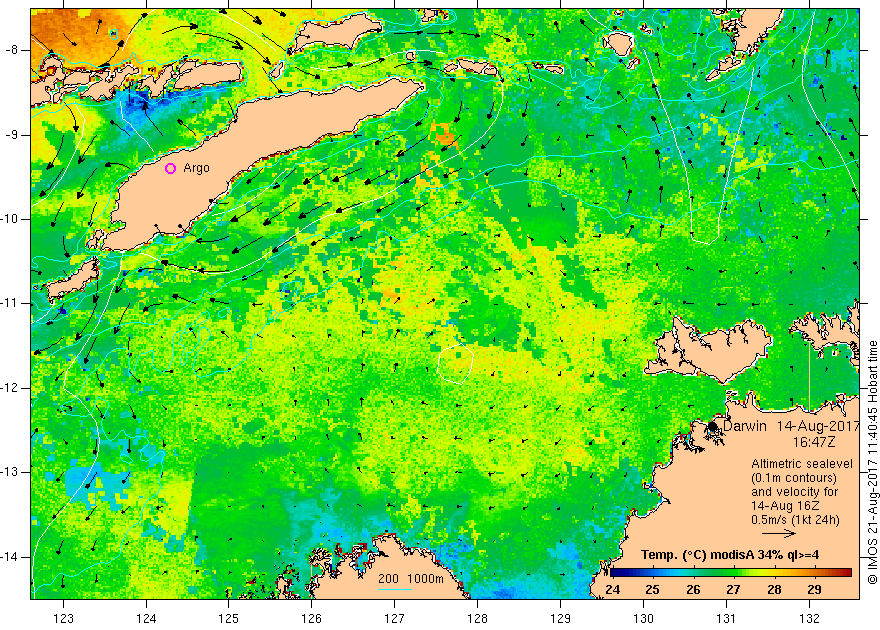Click the 24 value on temperature scale
Screen dimensions: 880x630
(613, 590)
